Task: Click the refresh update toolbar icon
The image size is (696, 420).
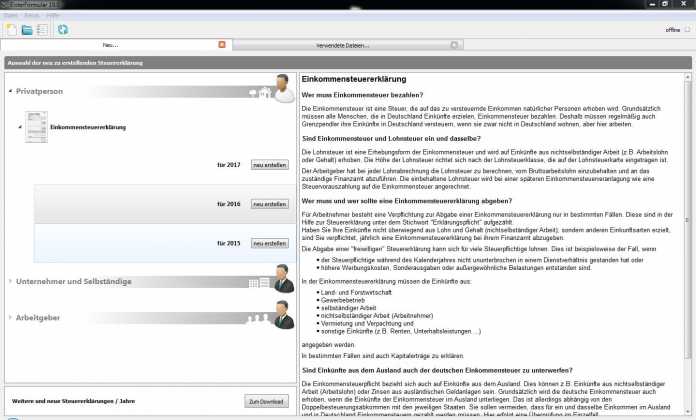Action: [x=63, y=30]
